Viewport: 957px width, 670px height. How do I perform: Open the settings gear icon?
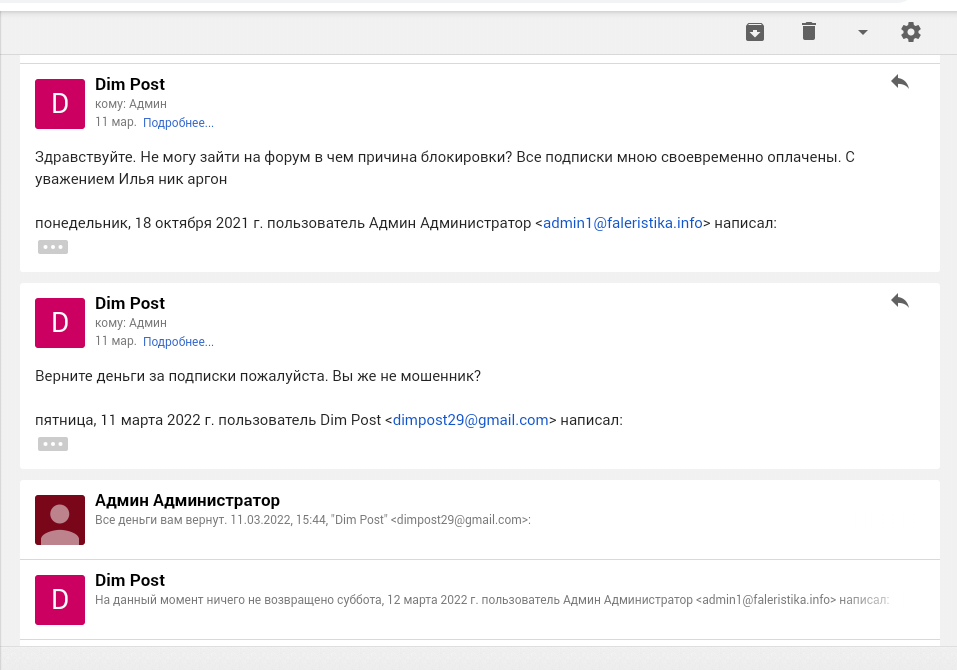910,32
